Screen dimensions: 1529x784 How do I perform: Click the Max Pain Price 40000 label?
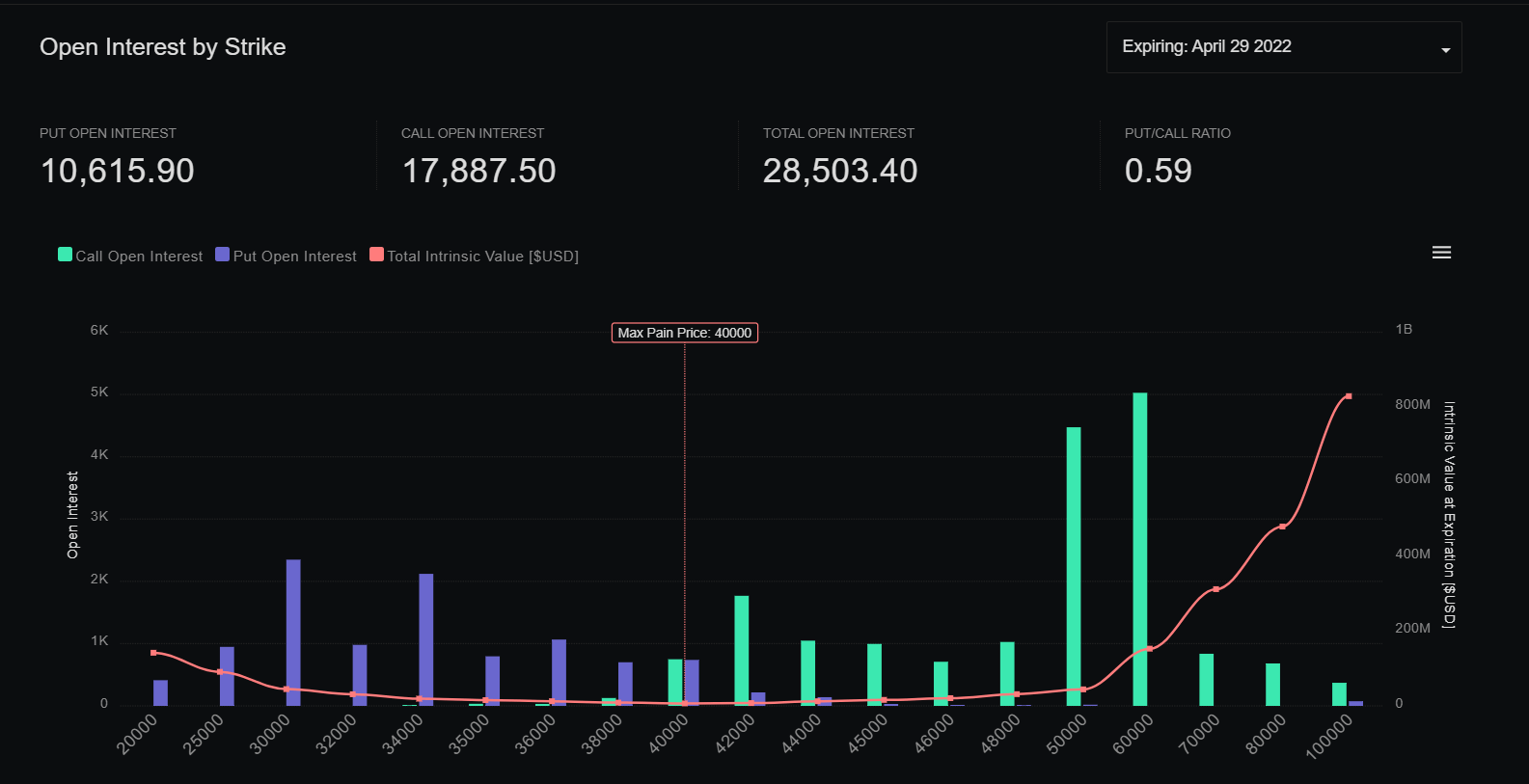684,333
